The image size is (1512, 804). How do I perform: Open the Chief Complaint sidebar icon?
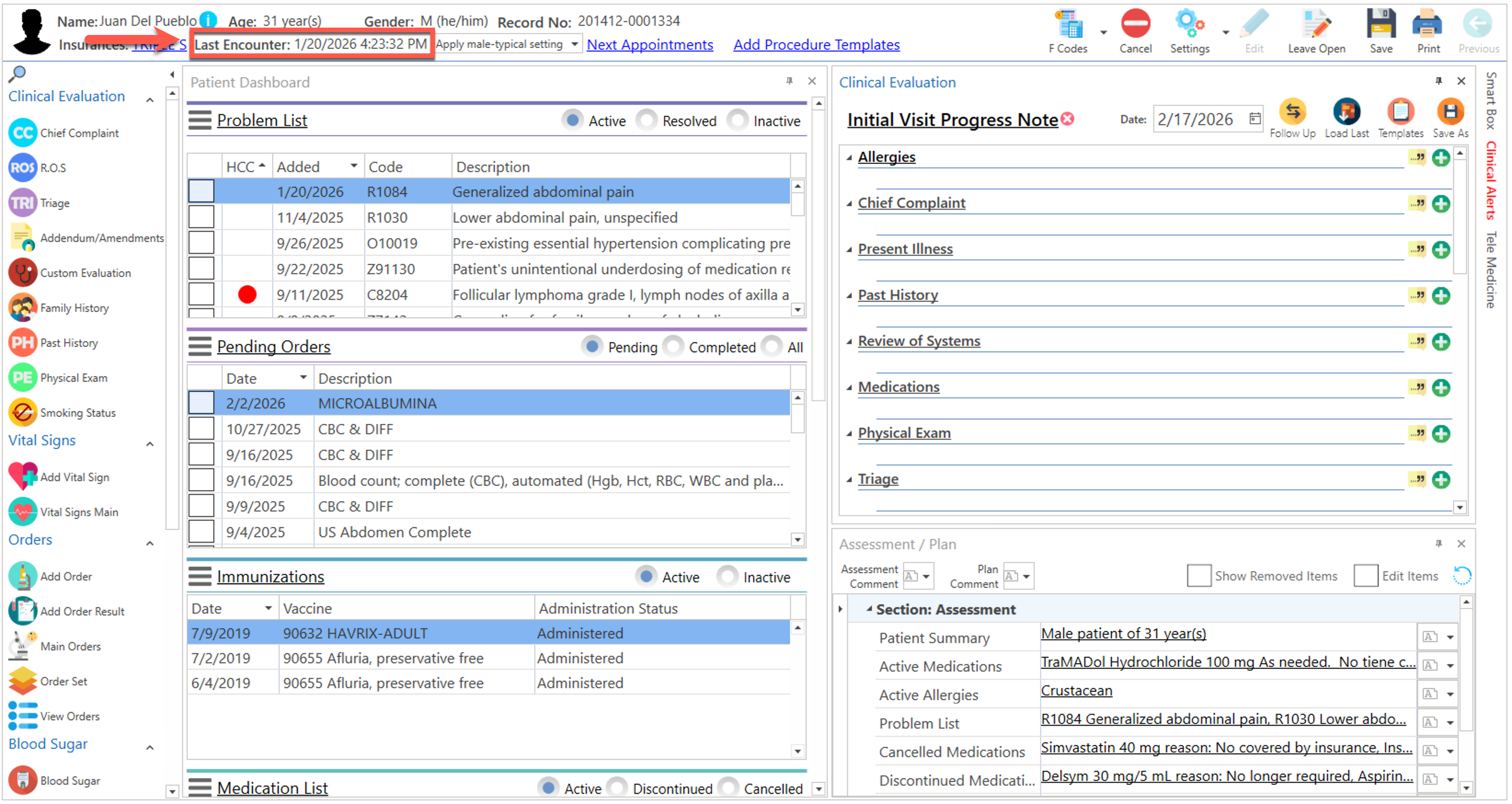tap(23, 133)
